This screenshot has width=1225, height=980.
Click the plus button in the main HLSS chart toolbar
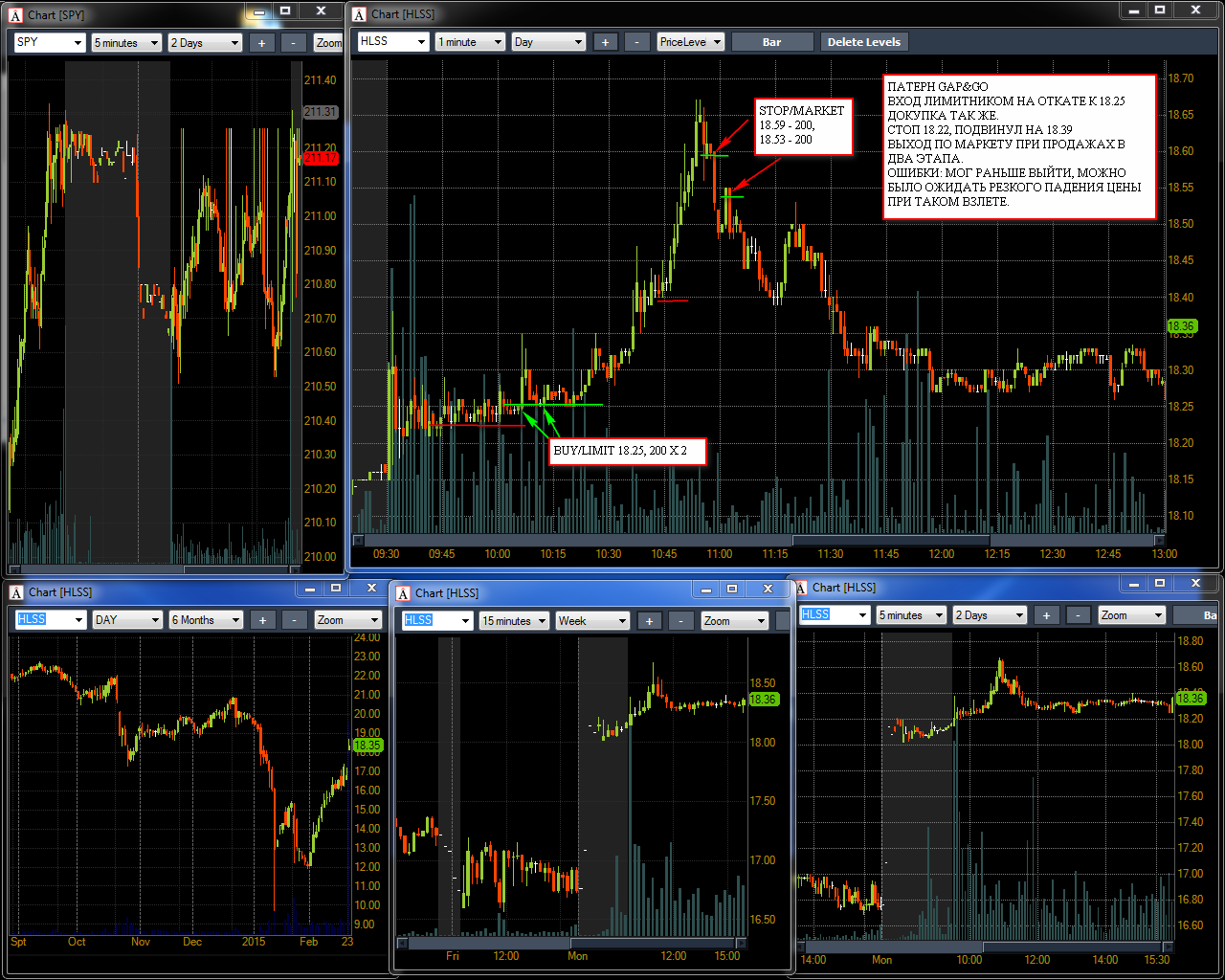click(x=605, y=41)
